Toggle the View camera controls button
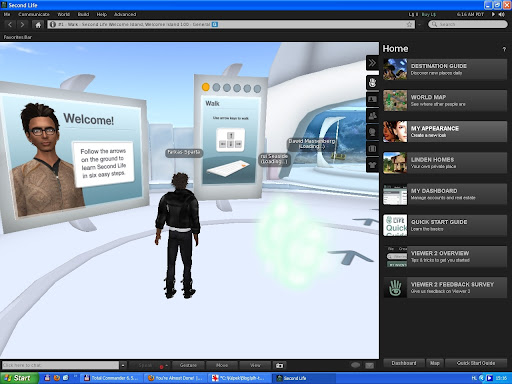 click(x=255, y=365)
